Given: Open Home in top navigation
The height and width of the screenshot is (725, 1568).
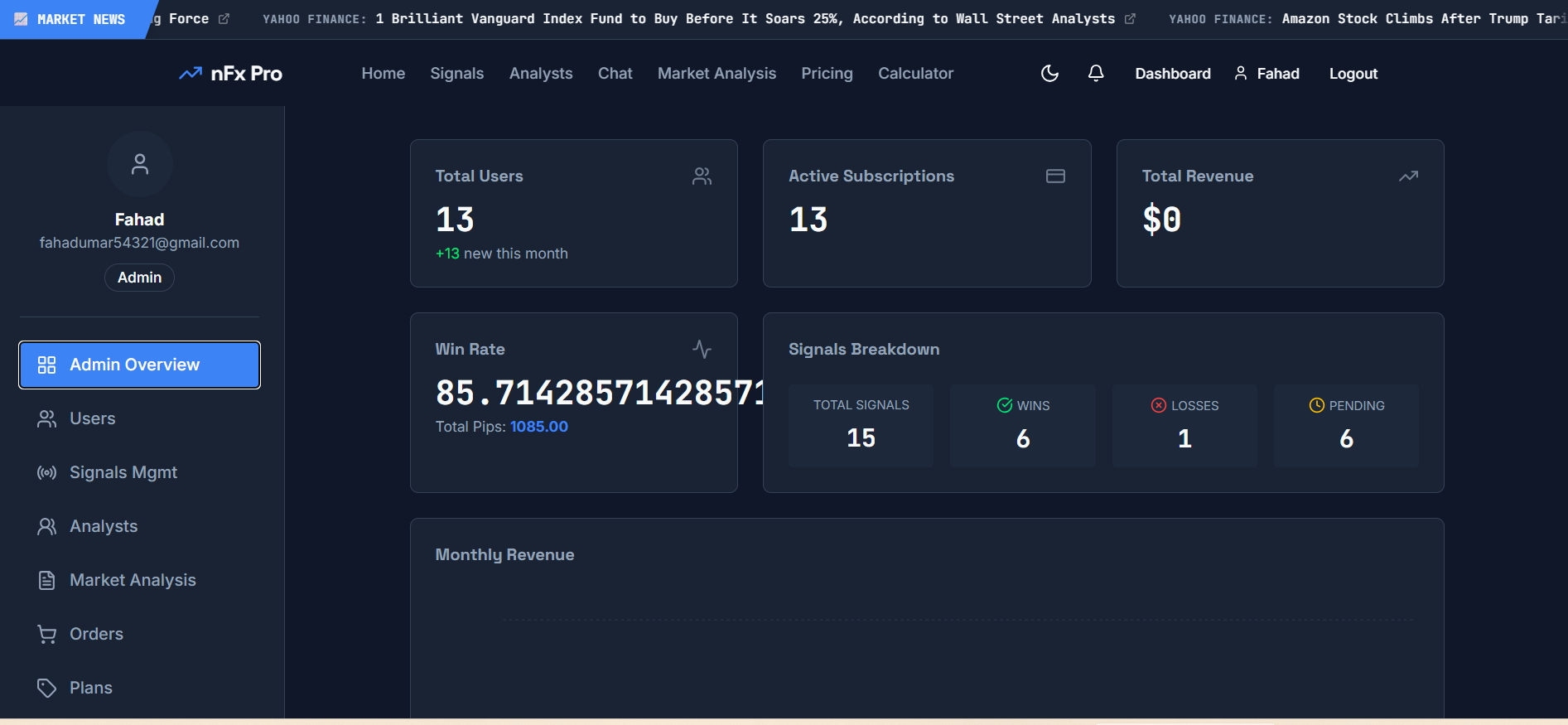Looking at the screenshot, I should click(384, 74).
